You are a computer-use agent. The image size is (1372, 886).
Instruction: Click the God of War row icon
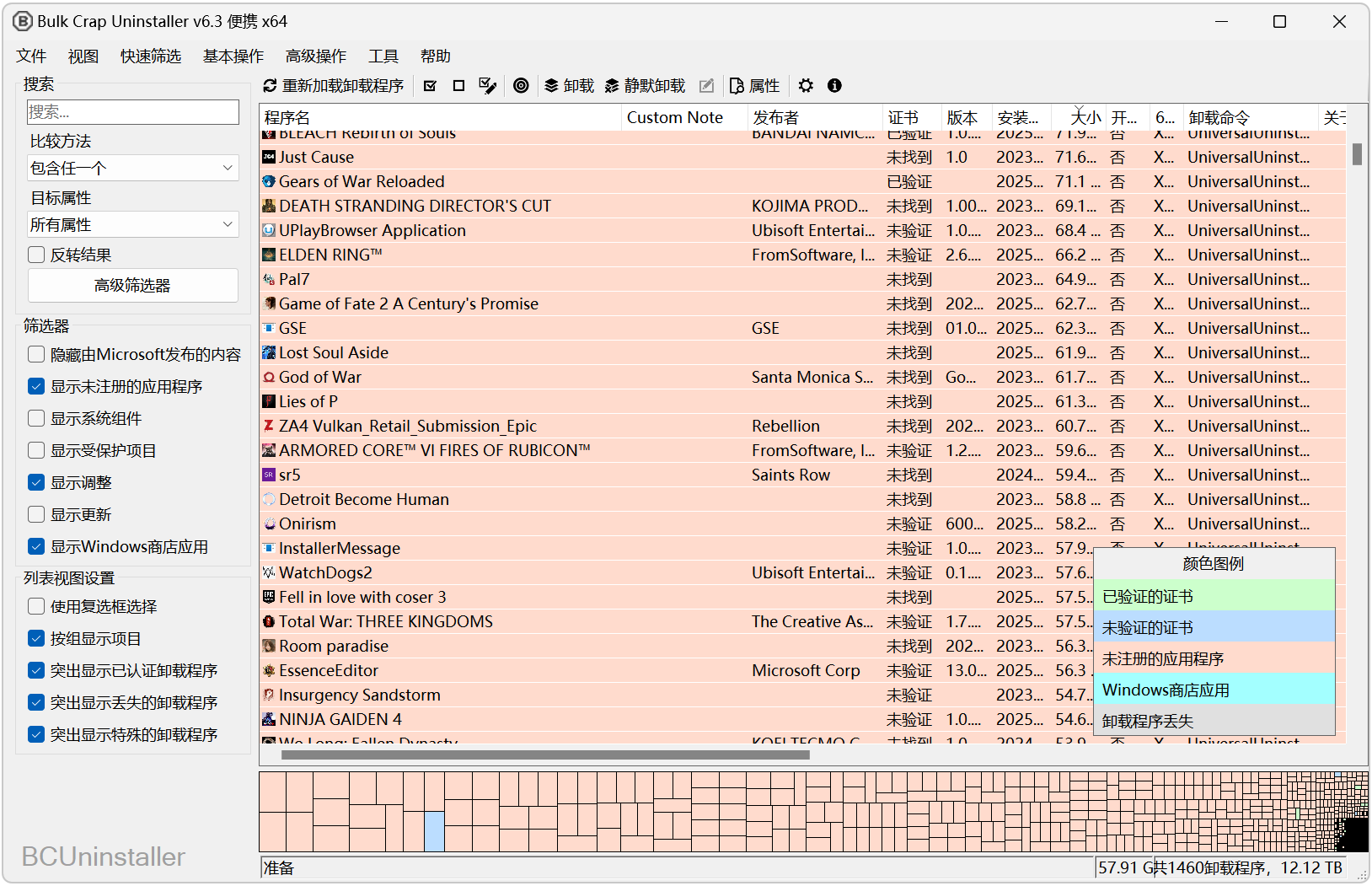[269, 377]
